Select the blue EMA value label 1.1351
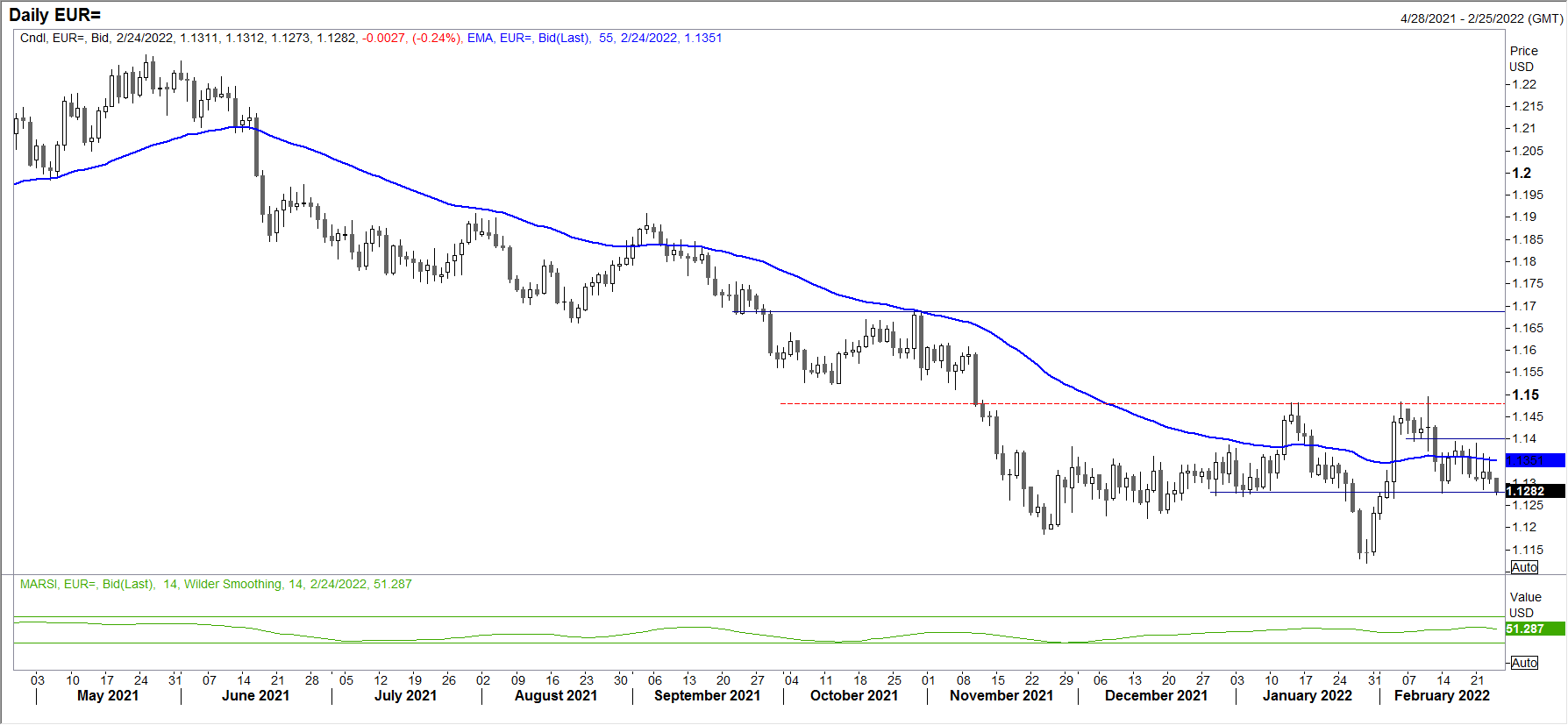1568x725 pixels. (x=1535, y=460)
